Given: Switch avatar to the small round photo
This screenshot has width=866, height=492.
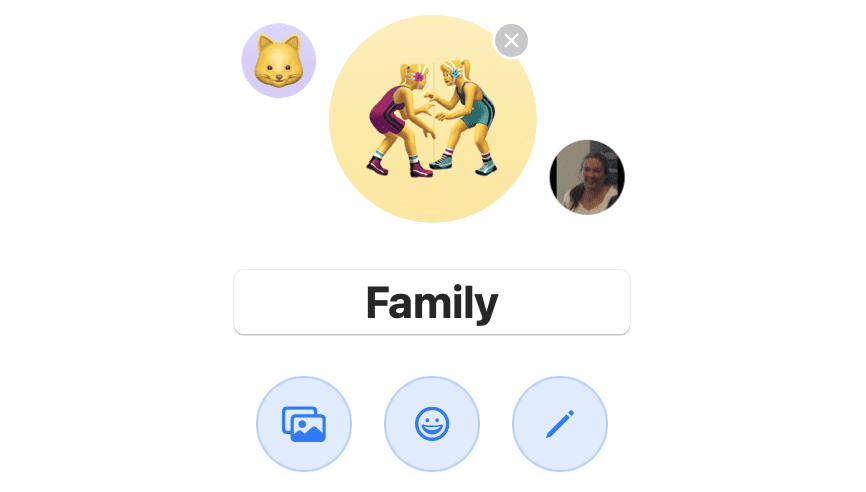Looking at the screenshot, I should coord(587,177).
